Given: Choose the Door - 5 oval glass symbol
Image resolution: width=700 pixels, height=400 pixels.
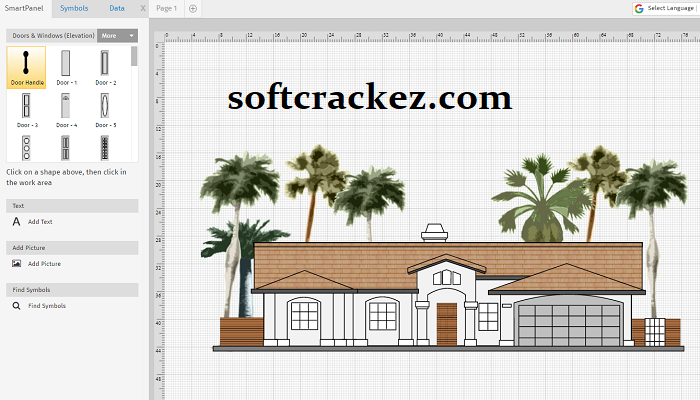Looking at the screenshot, I should coord(105,110).
